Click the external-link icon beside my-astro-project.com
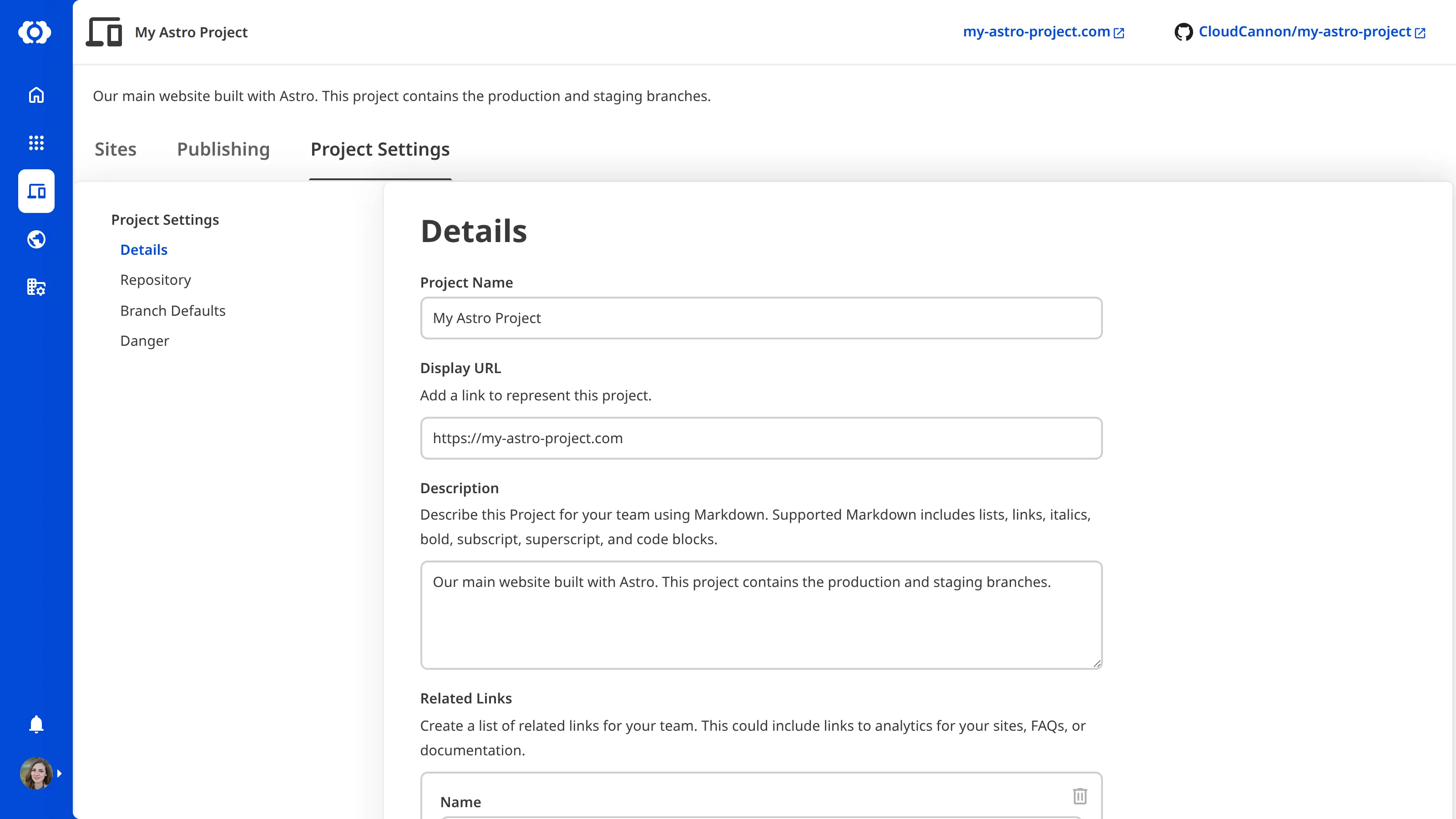The width and height of the screenshot is (1456, 819). [x=1118, y=33]
